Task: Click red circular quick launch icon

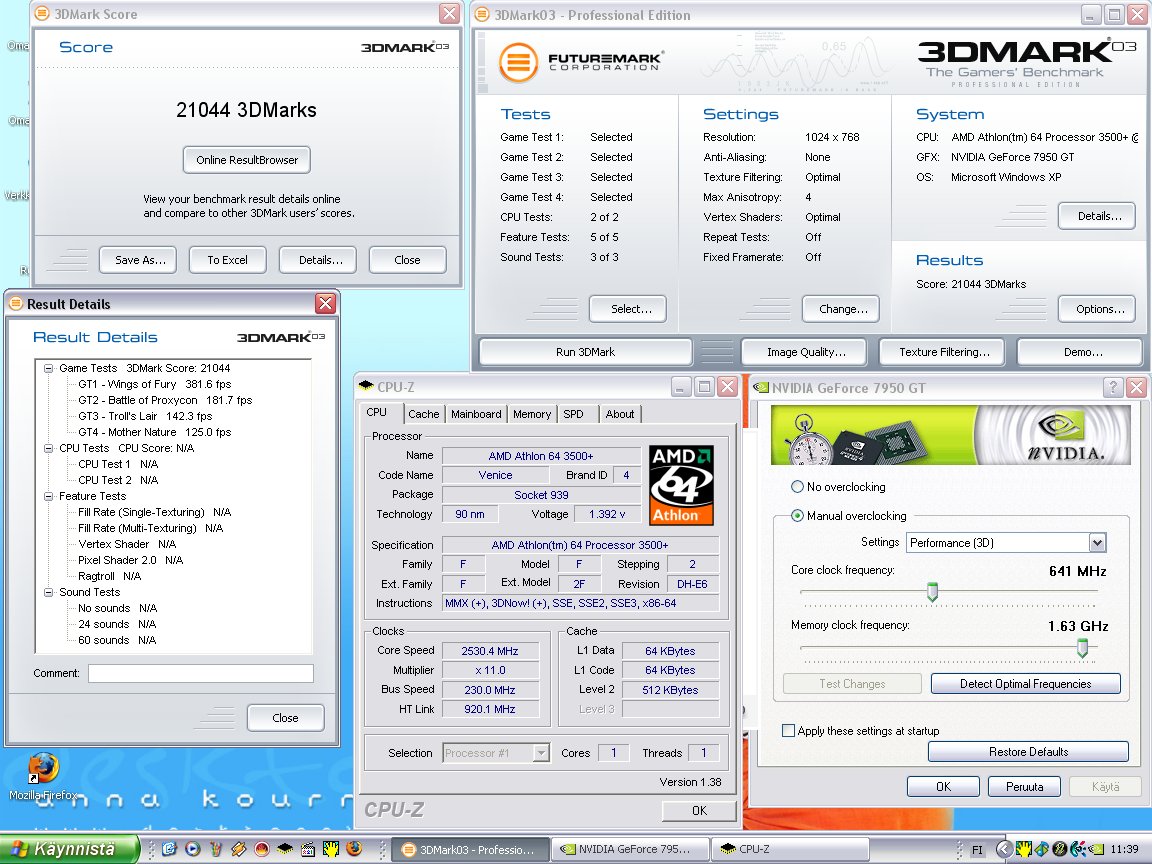Action: tap(261, 849)
